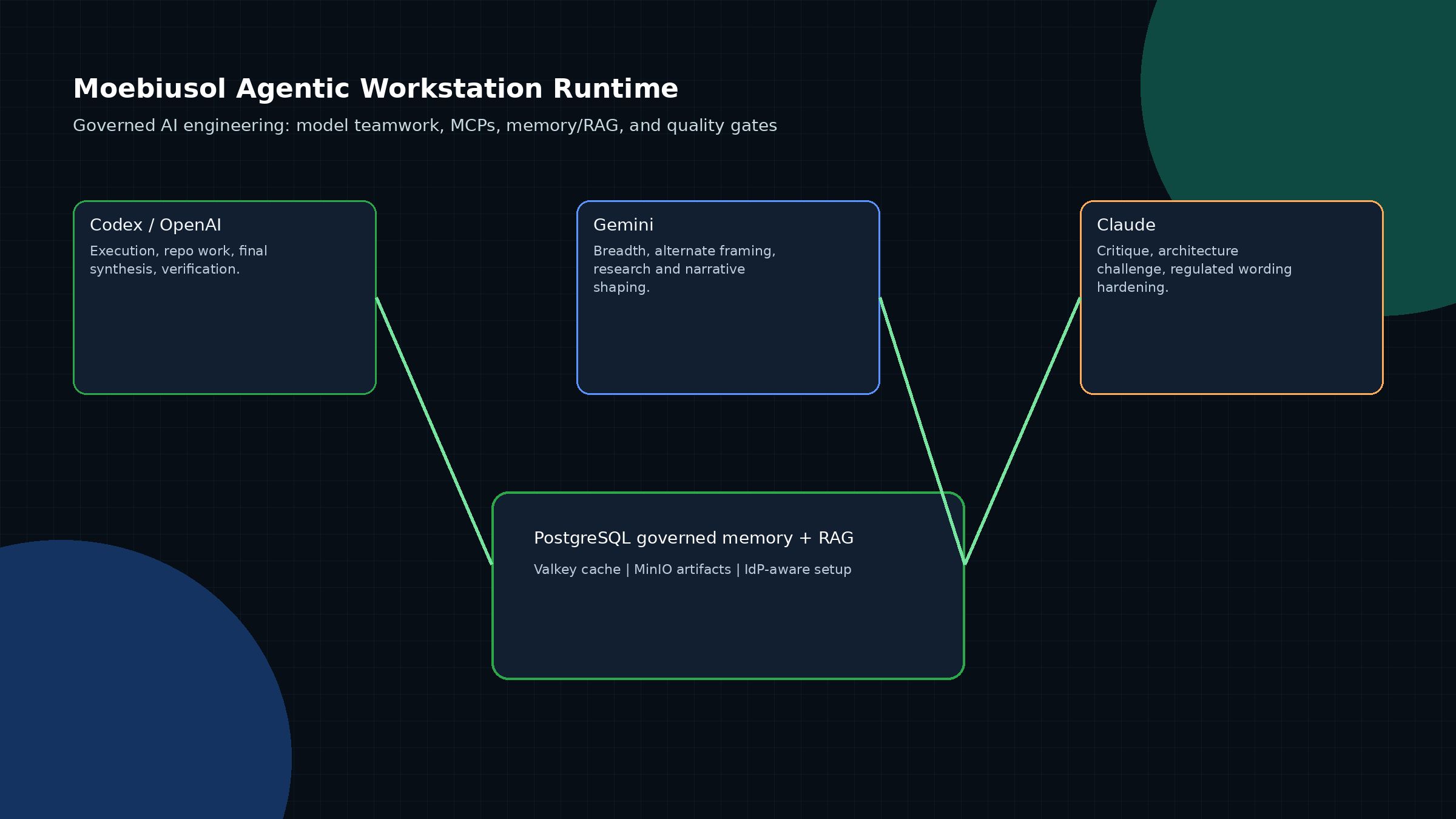Select the Codex / OpenAI card heading

[x=155, y=225]
